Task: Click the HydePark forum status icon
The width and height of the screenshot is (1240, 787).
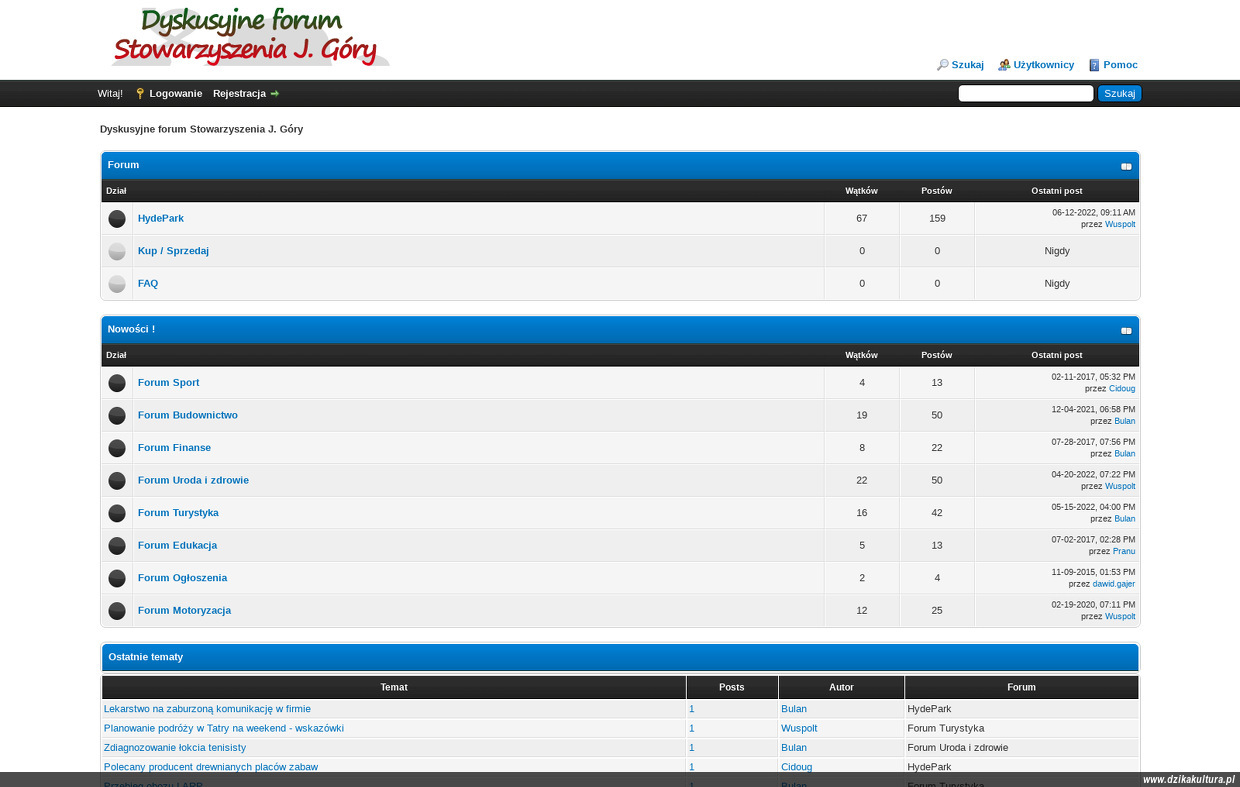Action: [117, 219]
